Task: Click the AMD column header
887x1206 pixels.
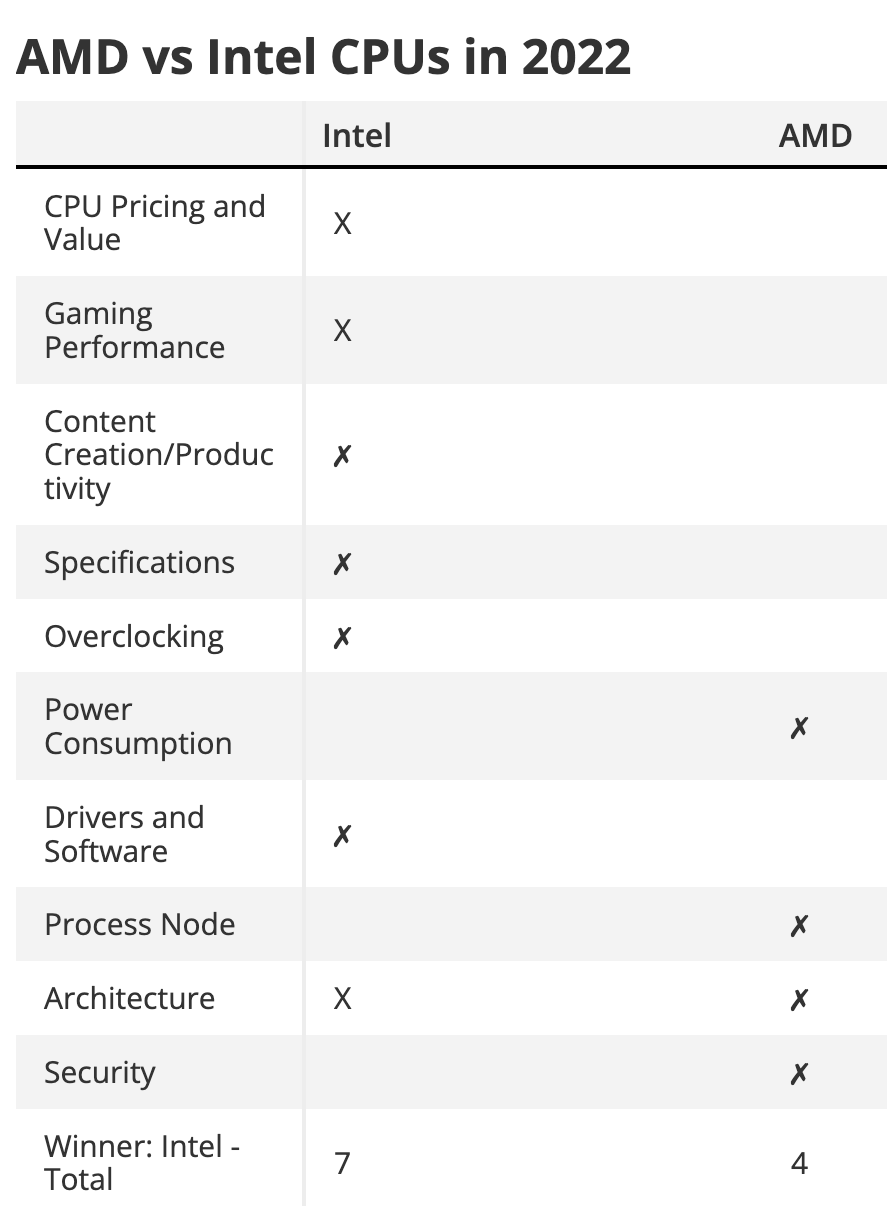Action: point(815,135)
